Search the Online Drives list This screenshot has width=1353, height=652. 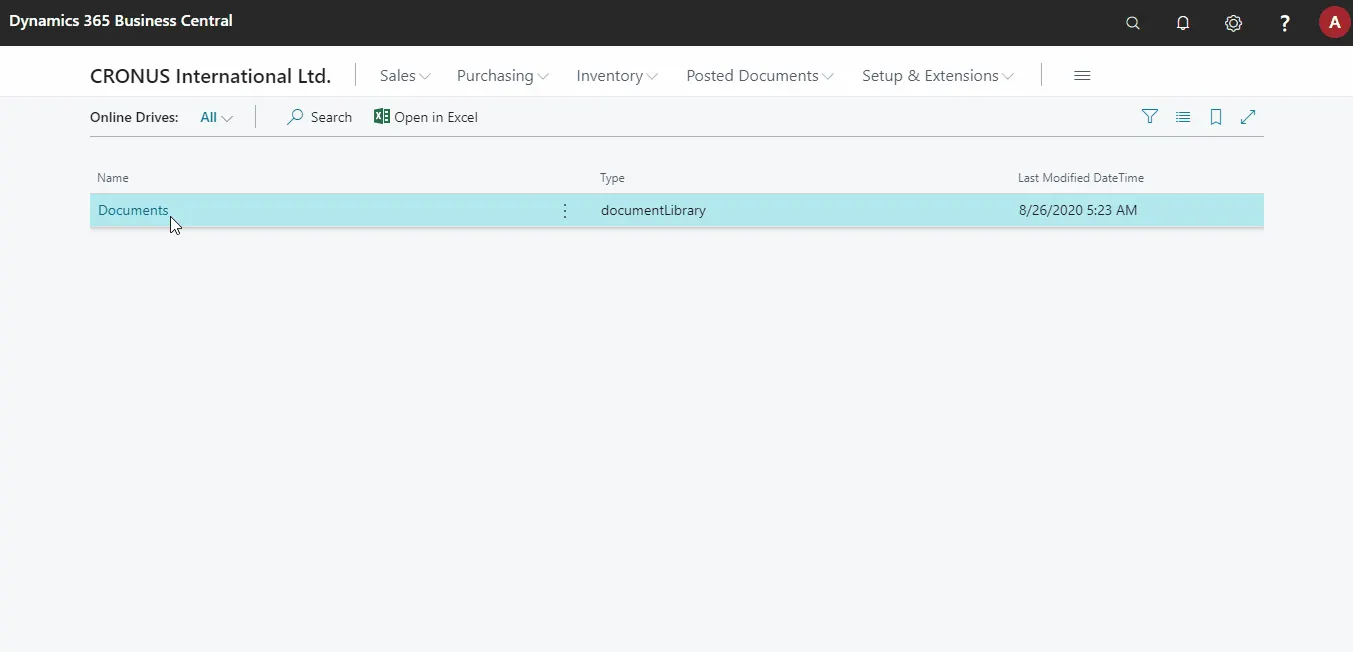click(320, 117)
